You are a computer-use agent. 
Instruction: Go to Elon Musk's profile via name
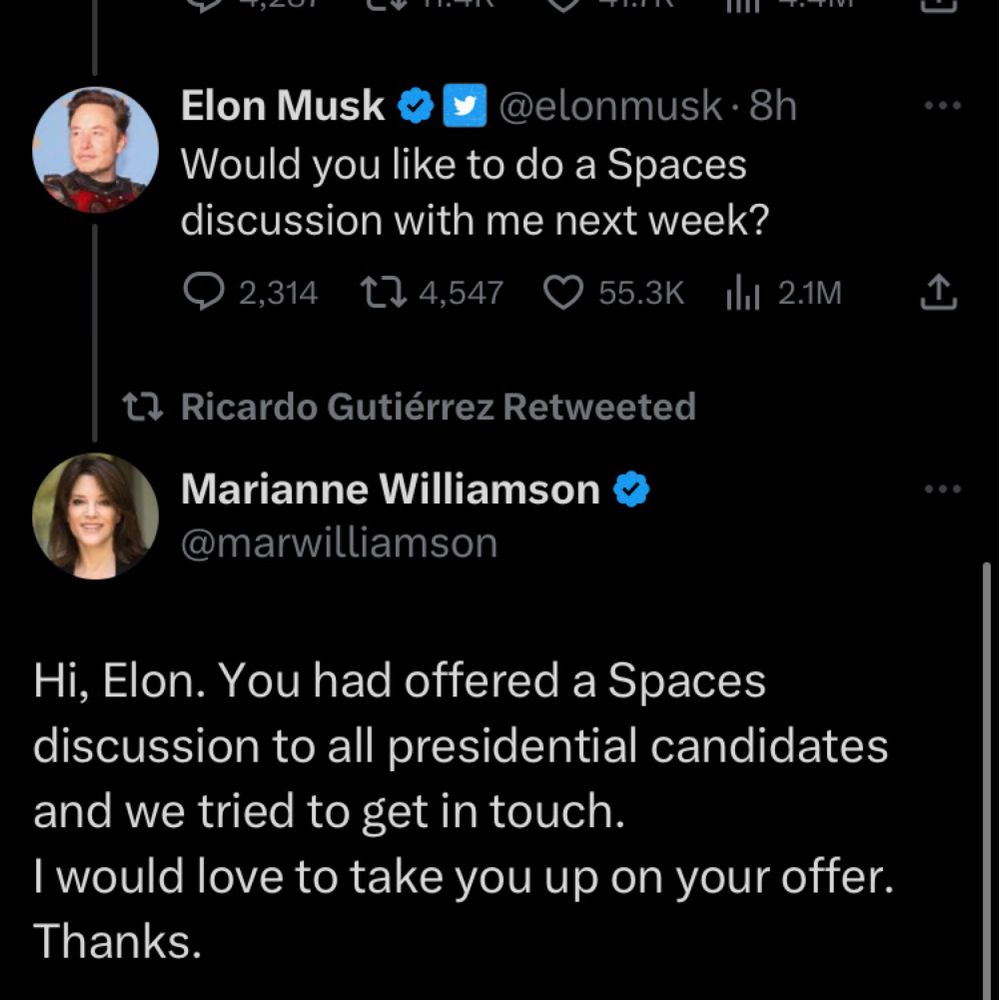[x=282, y=106]
